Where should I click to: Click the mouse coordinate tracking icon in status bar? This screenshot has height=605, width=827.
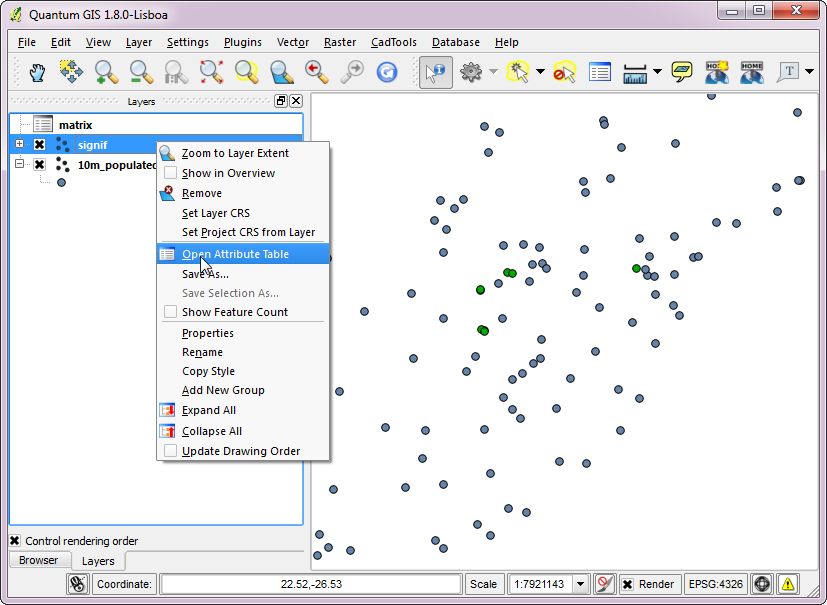click(x=78, y=584)
